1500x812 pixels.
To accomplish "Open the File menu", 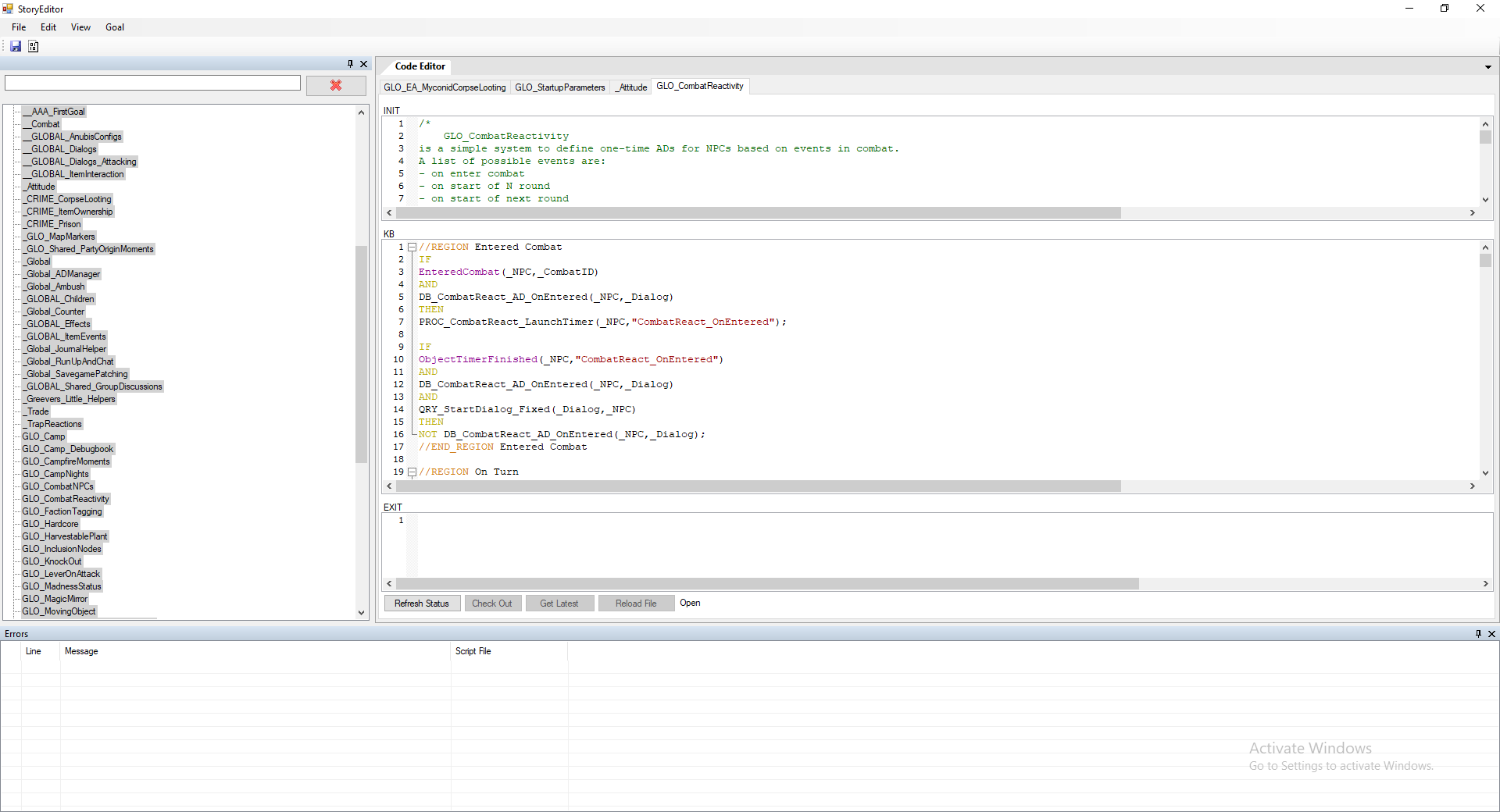I will click(19, 27).
